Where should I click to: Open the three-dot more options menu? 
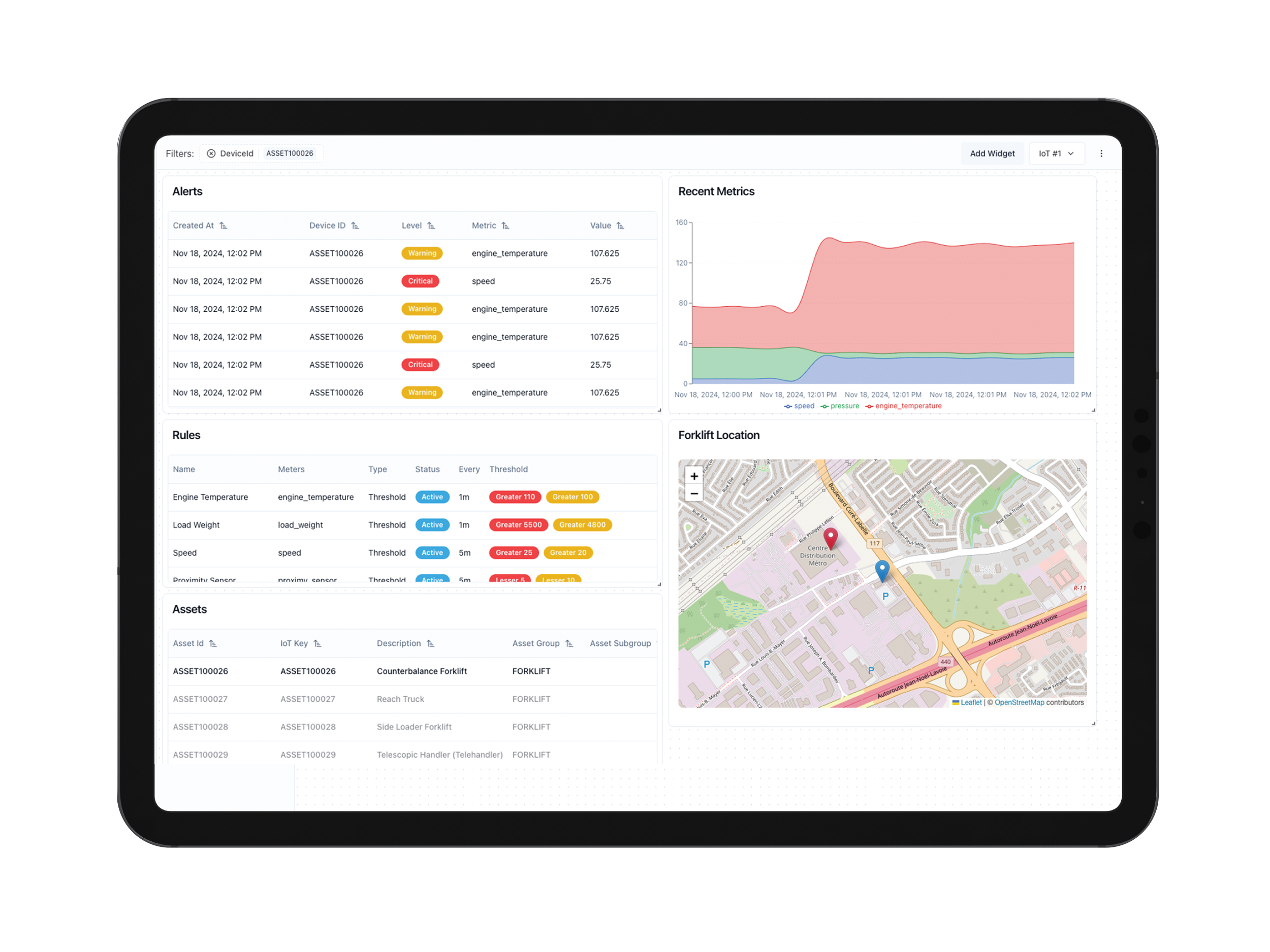click(1101, 154)
